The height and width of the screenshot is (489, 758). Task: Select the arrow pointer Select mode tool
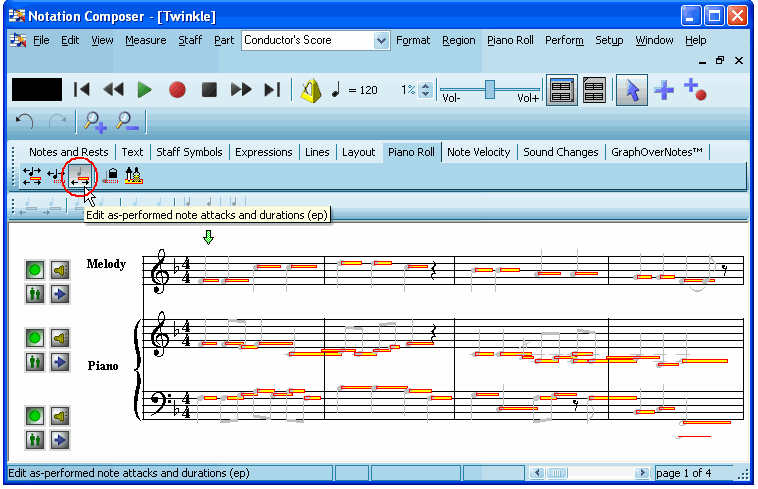point(631,90)
